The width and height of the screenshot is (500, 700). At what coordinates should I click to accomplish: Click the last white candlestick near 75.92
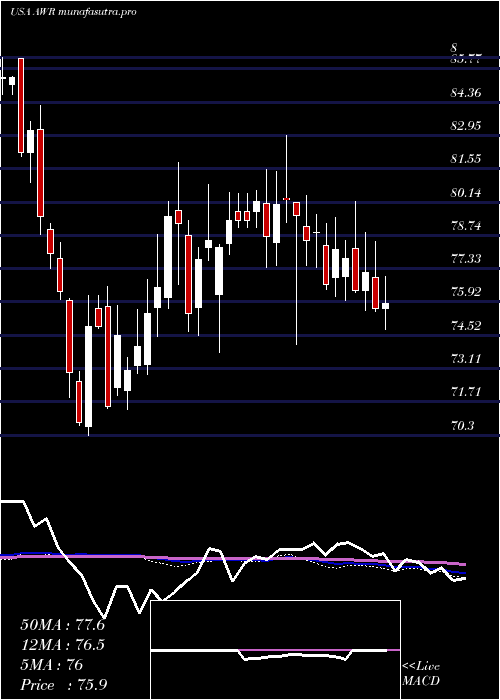pyautogui.click(x=385, y=306)
